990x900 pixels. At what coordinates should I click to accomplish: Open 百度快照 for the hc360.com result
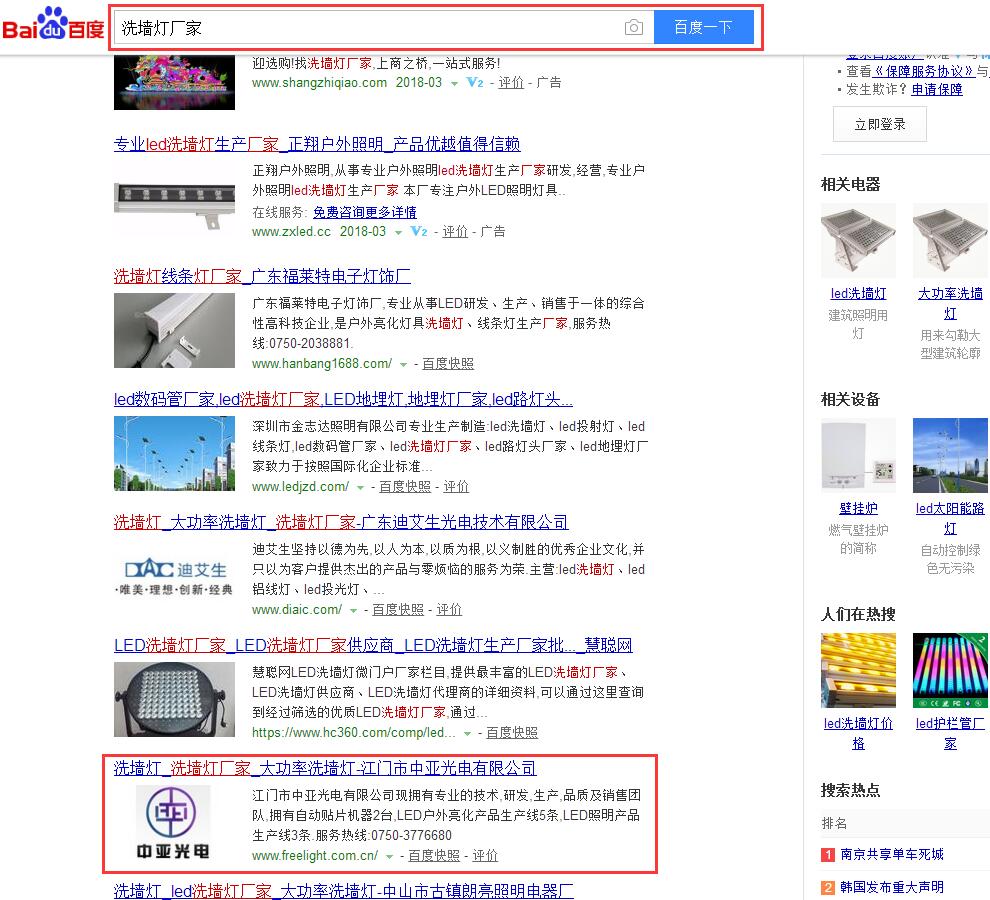[x=512, y=732]
